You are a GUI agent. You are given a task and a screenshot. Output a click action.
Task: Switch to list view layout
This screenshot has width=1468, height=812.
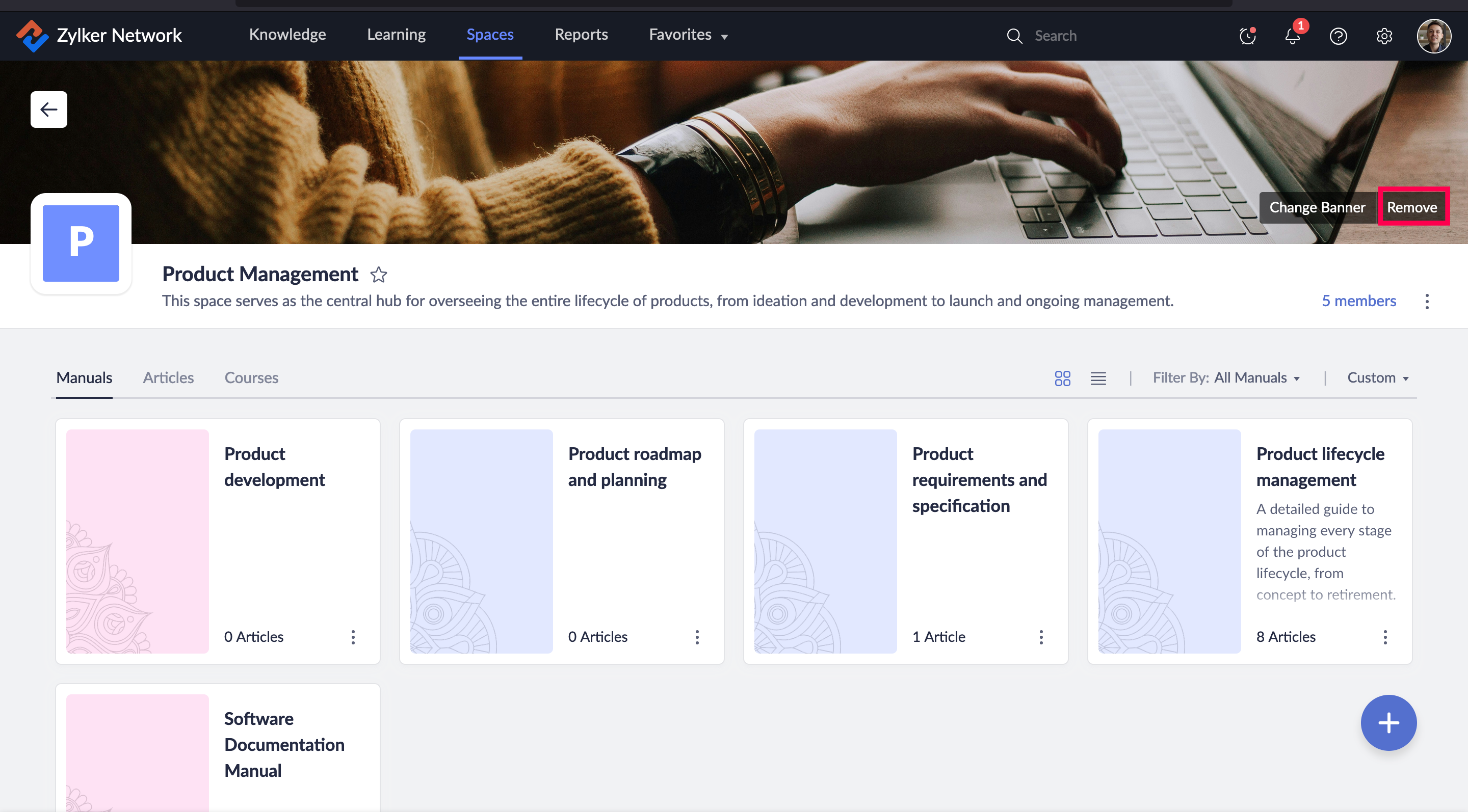click(1098, 378)
